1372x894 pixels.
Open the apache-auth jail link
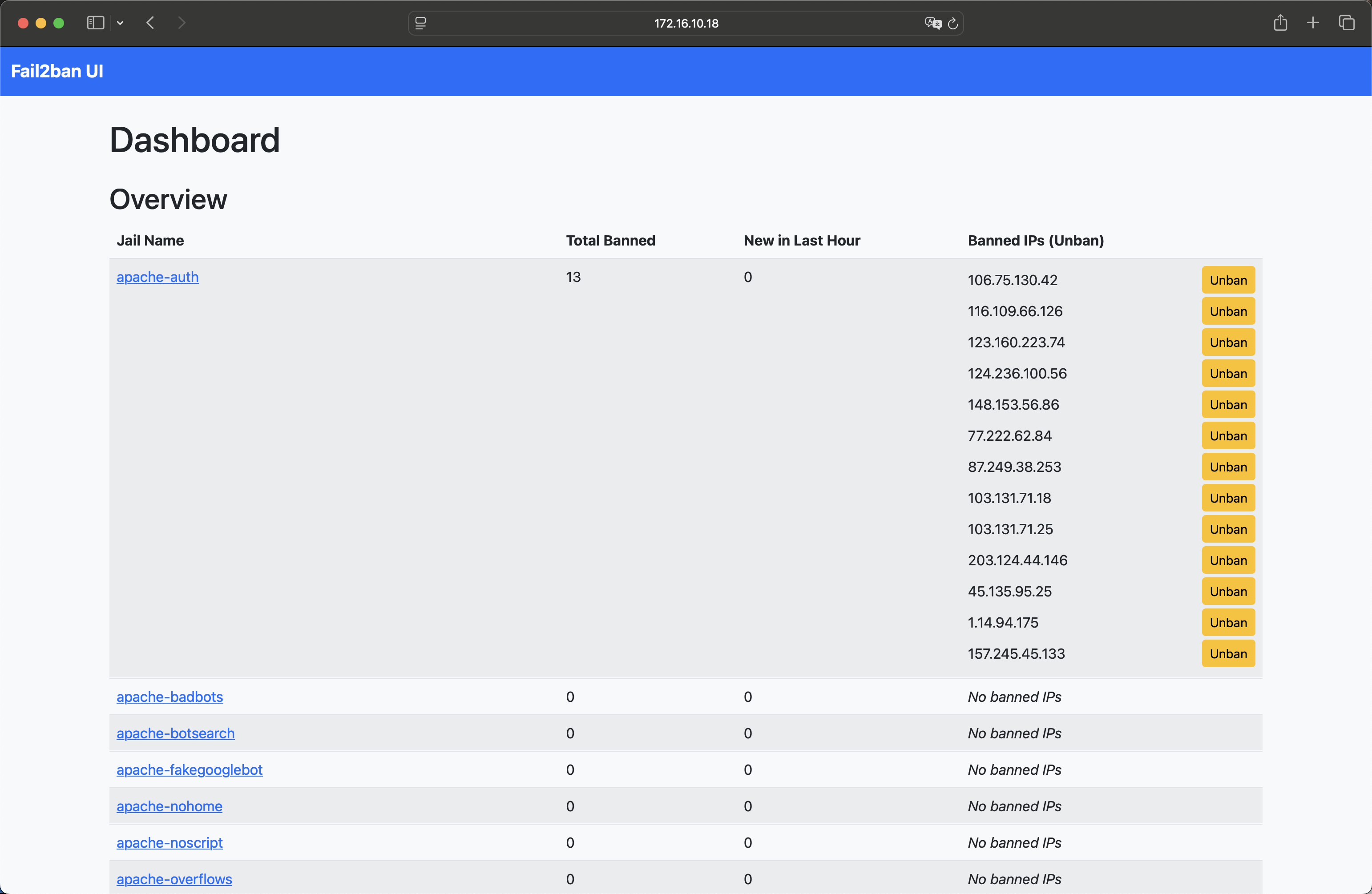pos(157,277)
